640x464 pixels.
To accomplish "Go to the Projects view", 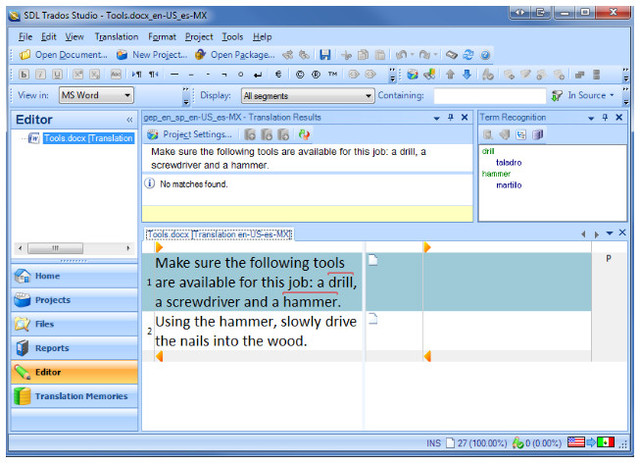I will [x=74, y=300].
